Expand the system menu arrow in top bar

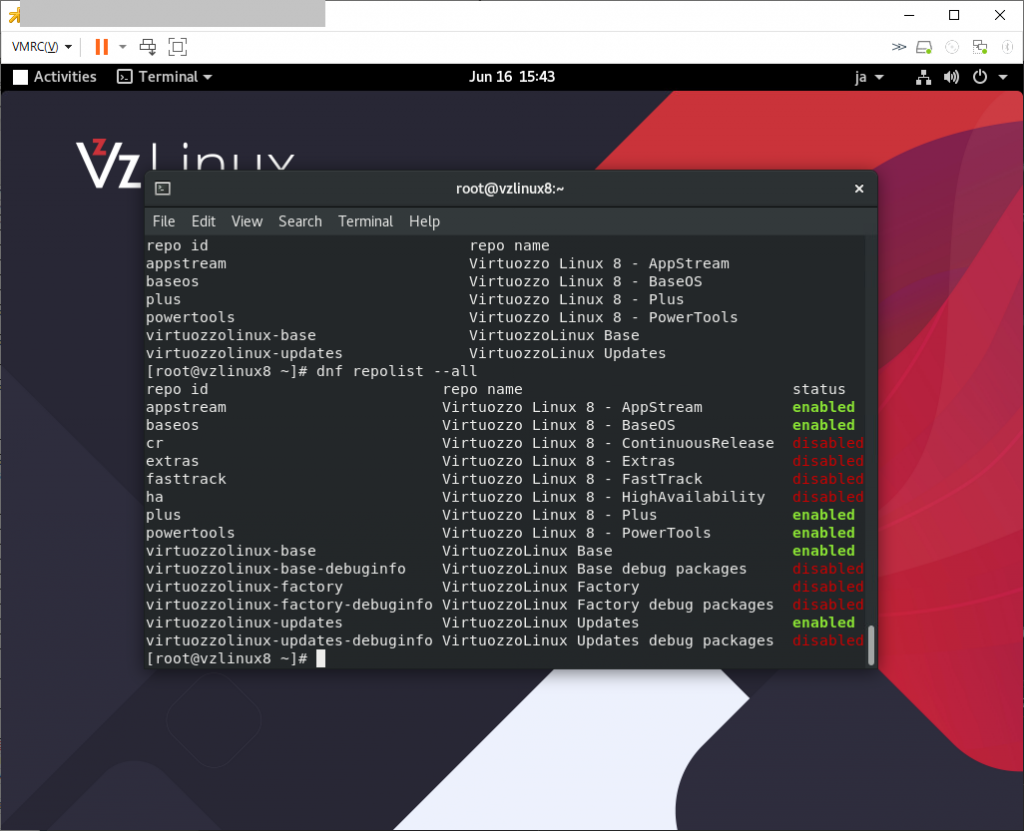(1003, 77)
